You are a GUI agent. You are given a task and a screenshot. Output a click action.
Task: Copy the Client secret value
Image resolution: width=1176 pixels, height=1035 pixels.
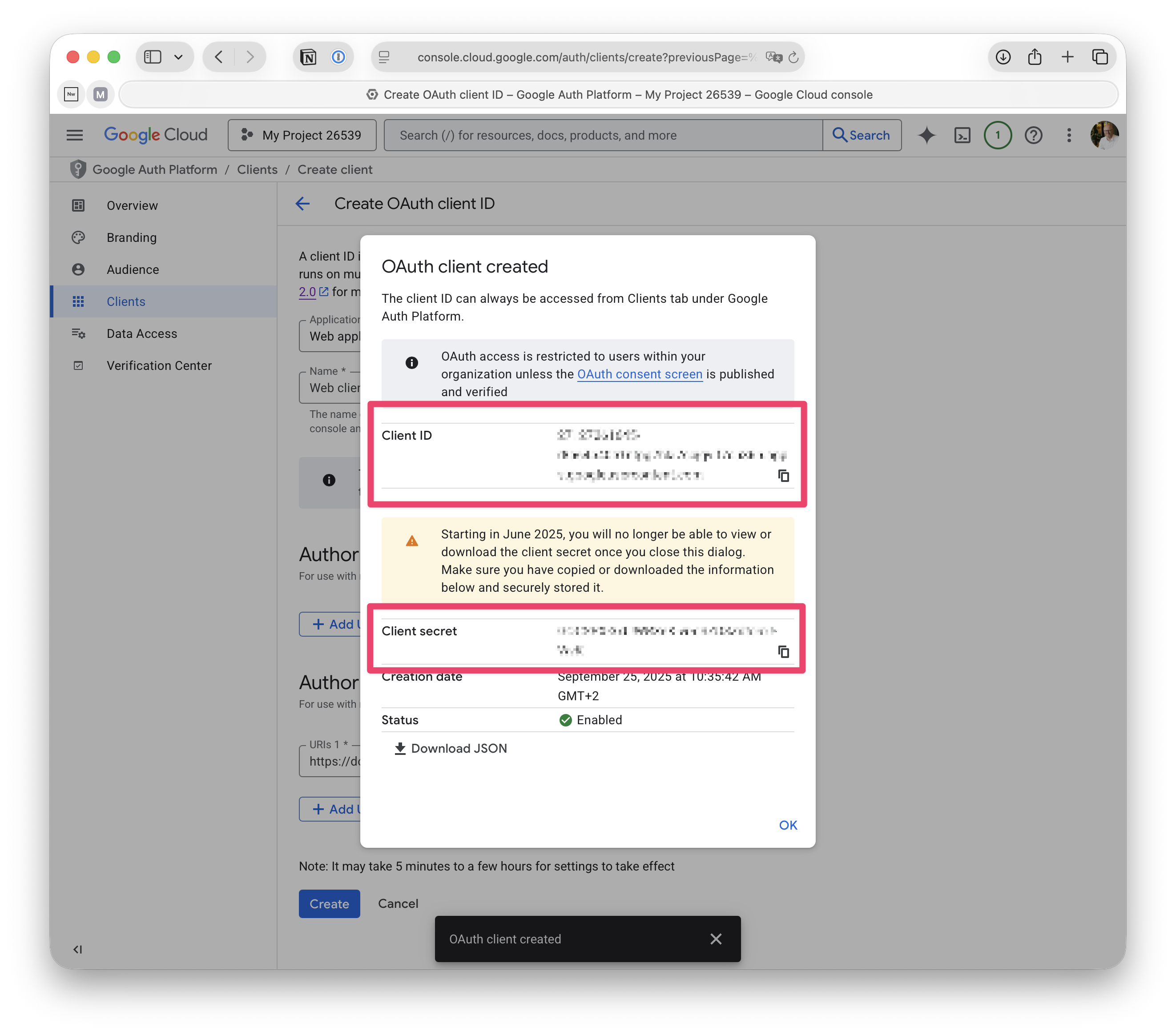[x=783, y=651]
